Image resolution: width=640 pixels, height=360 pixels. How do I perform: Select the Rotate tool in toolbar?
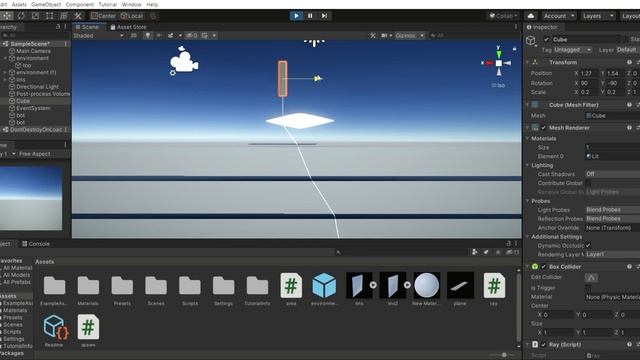[21, 16]
